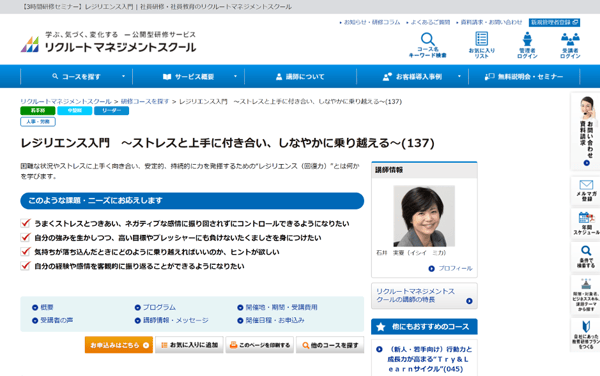This screenshot has width=600, height=376.
Task: Click the arrow icon beside プロフィール
Action: point(432,269)
